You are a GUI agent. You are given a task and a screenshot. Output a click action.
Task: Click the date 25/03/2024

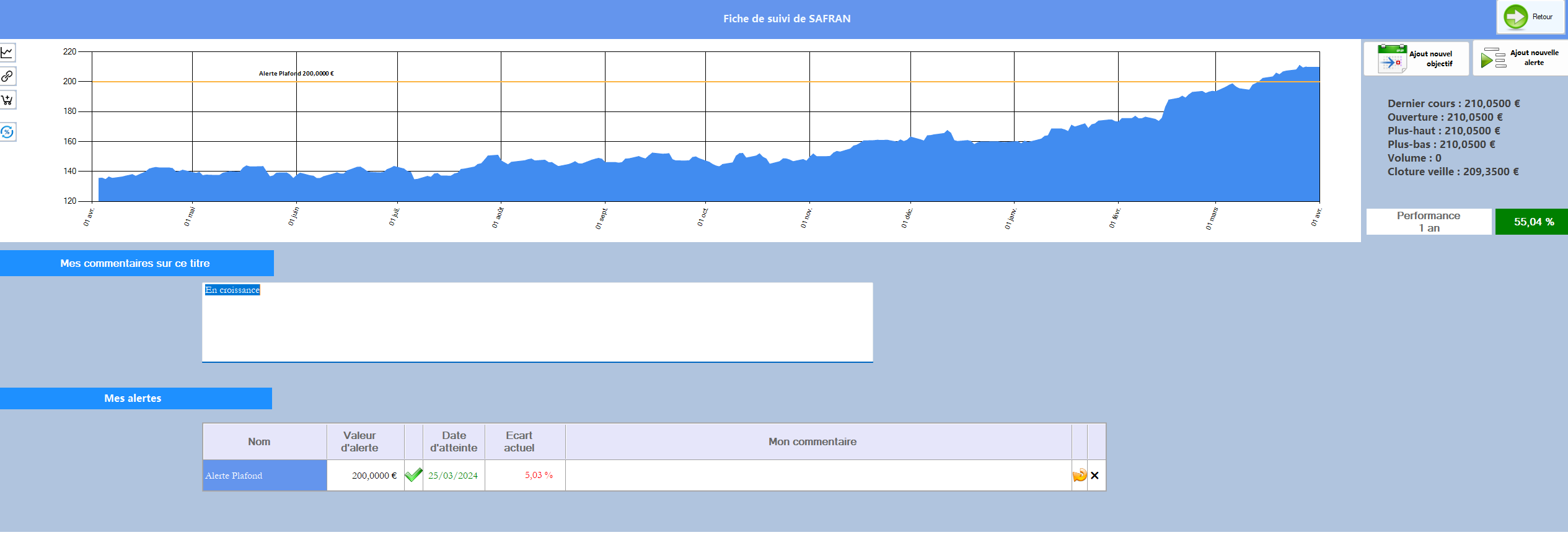coord(453,476)
